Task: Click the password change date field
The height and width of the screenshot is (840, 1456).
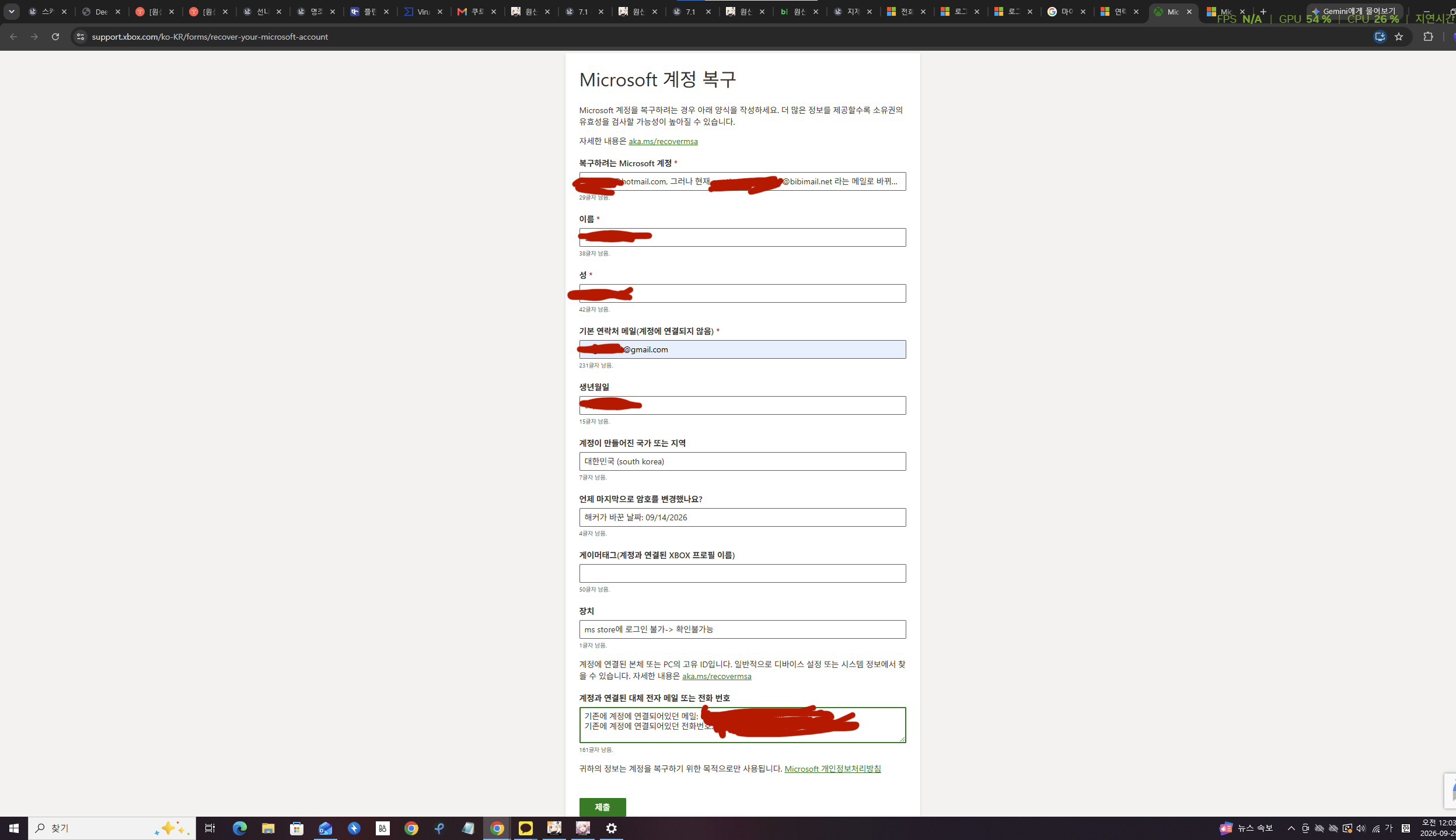Action: [x=742, y=517]
